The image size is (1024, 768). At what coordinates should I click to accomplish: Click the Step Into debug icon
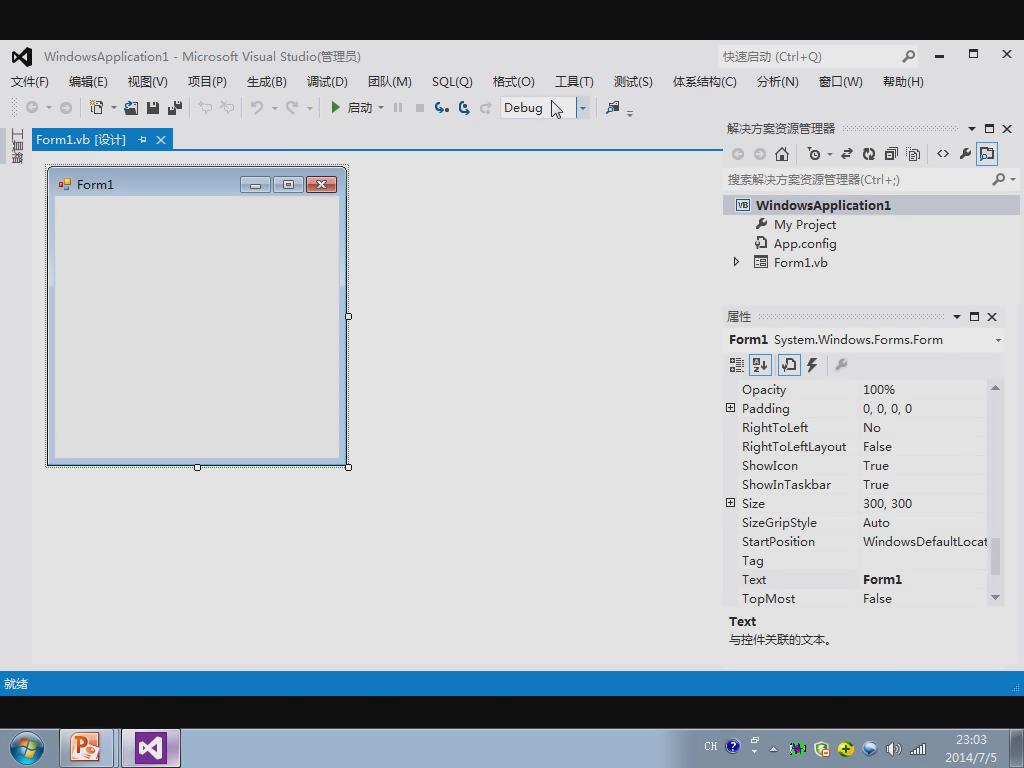click(x=441, y=108)
